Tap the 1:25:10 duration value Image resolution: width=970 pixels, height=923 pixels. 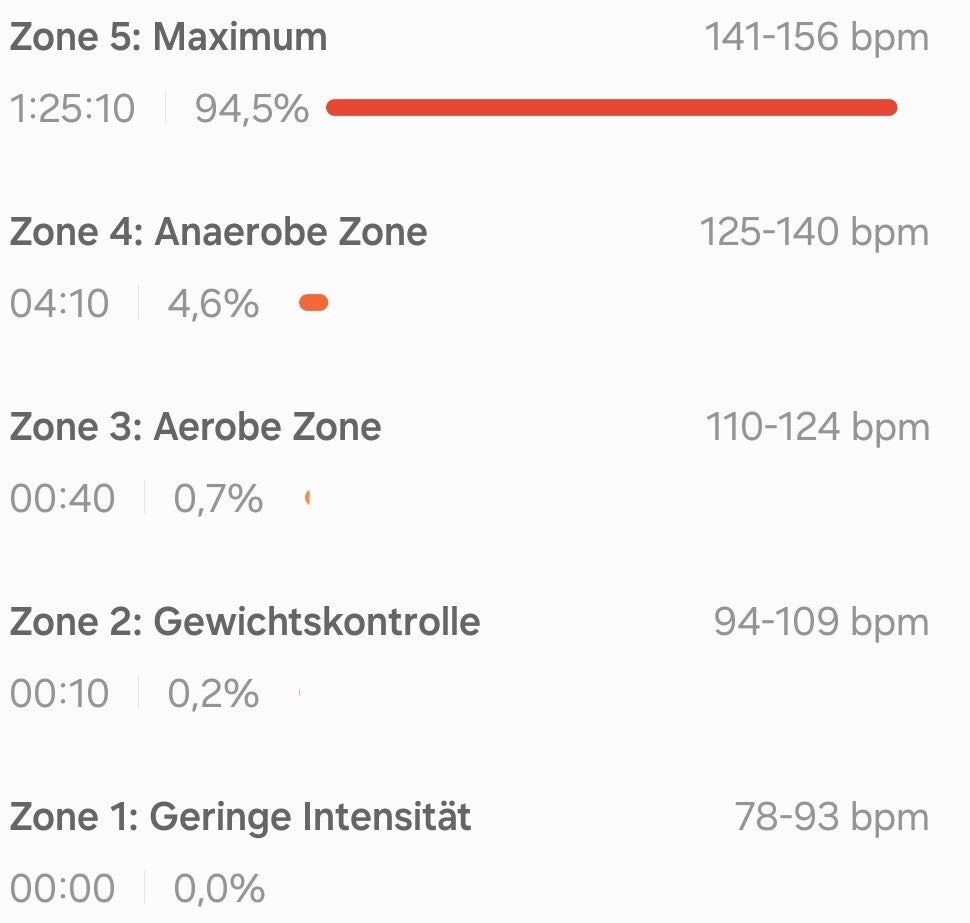tap(72, 108)
